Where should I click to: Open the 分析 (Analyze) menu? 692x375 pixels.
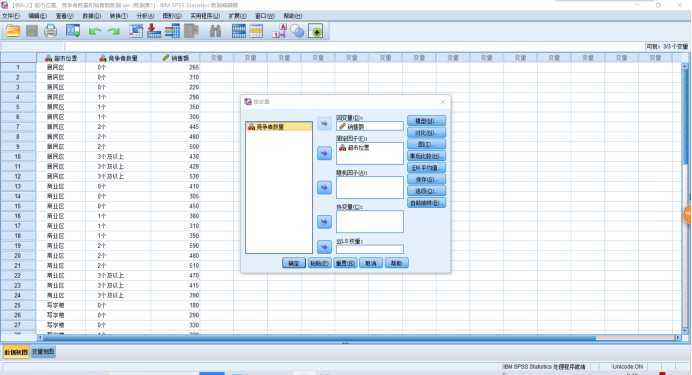pyautogui.click(x=145, y=16)
